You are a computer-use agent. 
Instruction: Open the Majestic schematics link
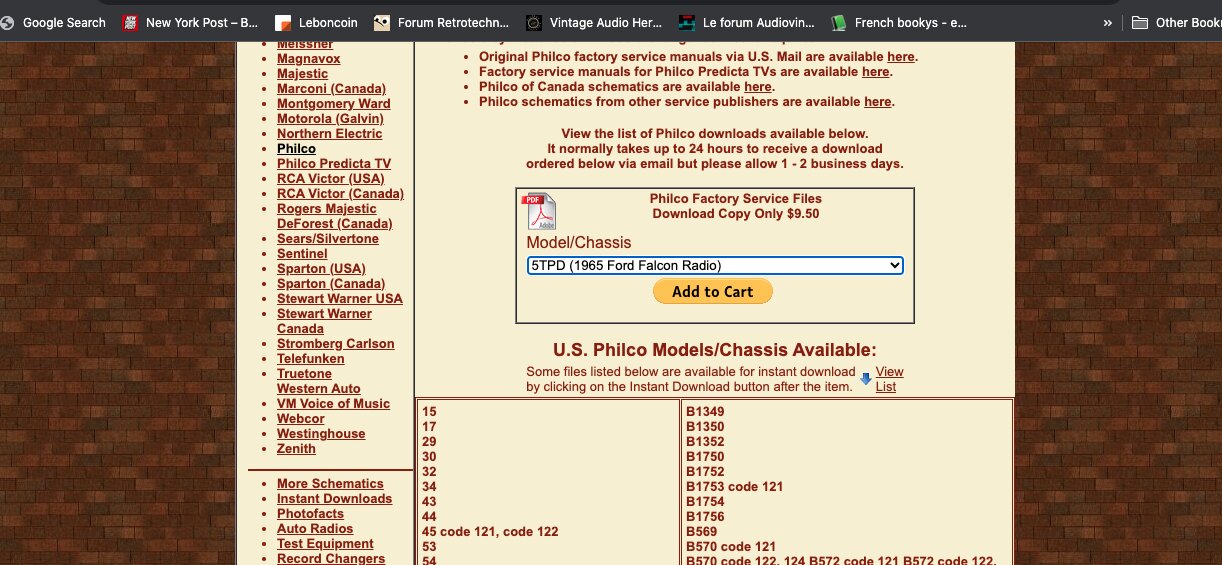click(x=302, y=74)
